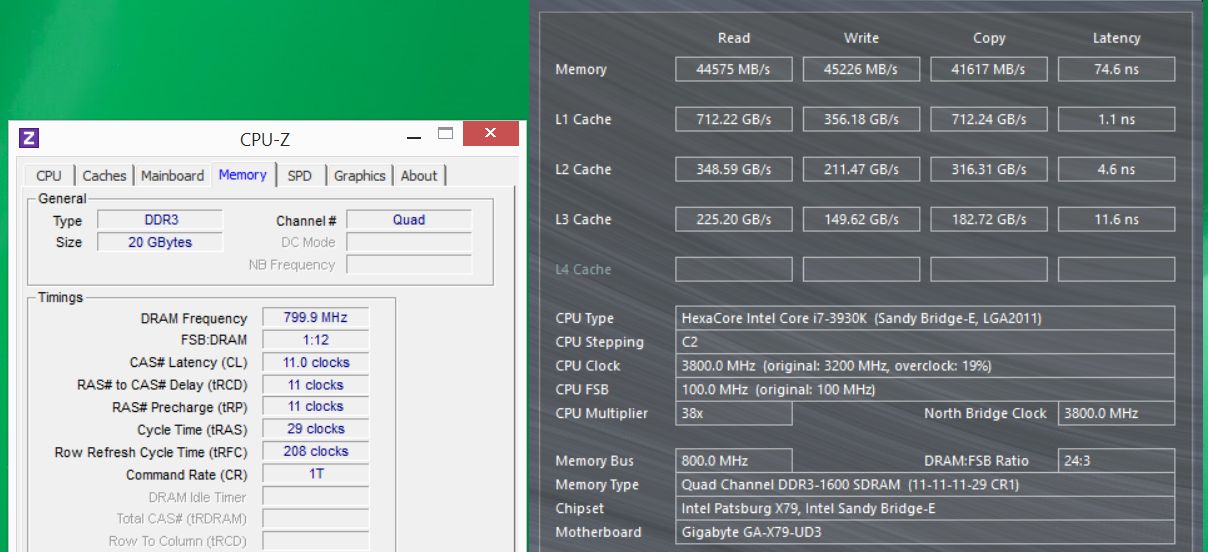Viewport: 1208px width, 552px height.
Task: Click the L2 Cache Read 348.59 GB/s result
Action: (734, 169)
